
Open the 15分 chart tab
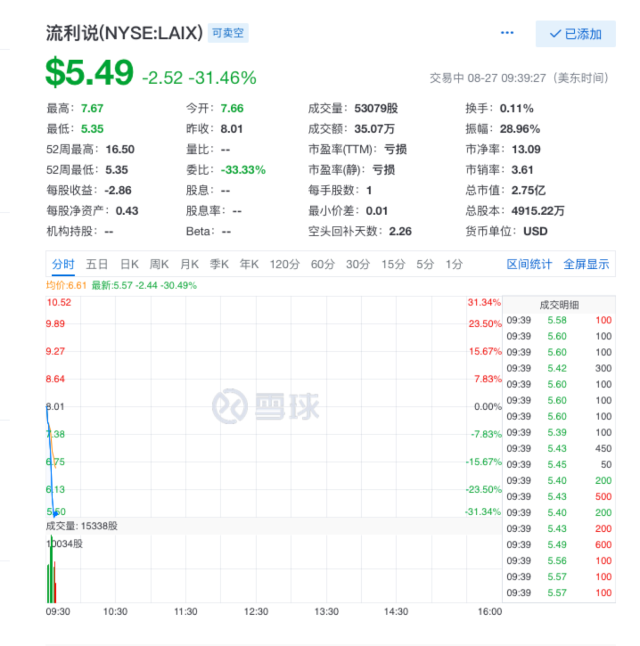tap(394, 264)
